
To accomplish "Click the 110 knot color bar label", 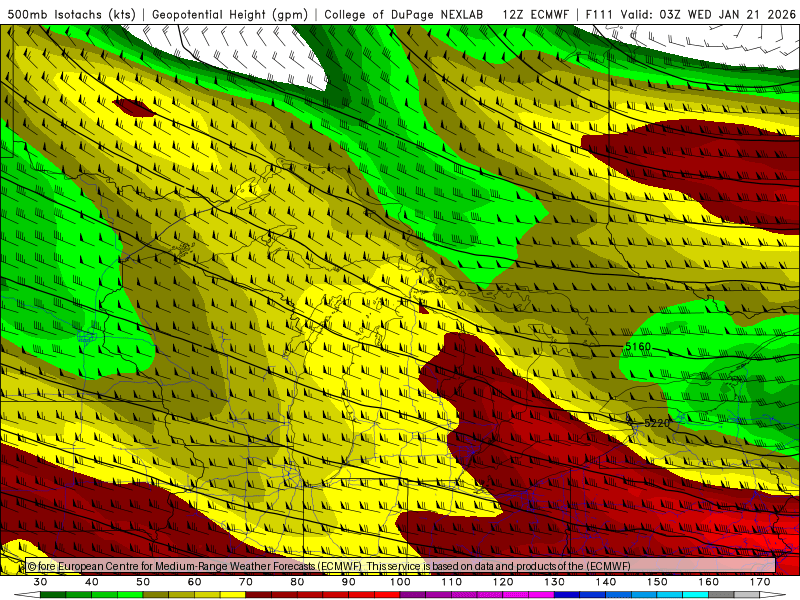I will click(x=452, y=582).
